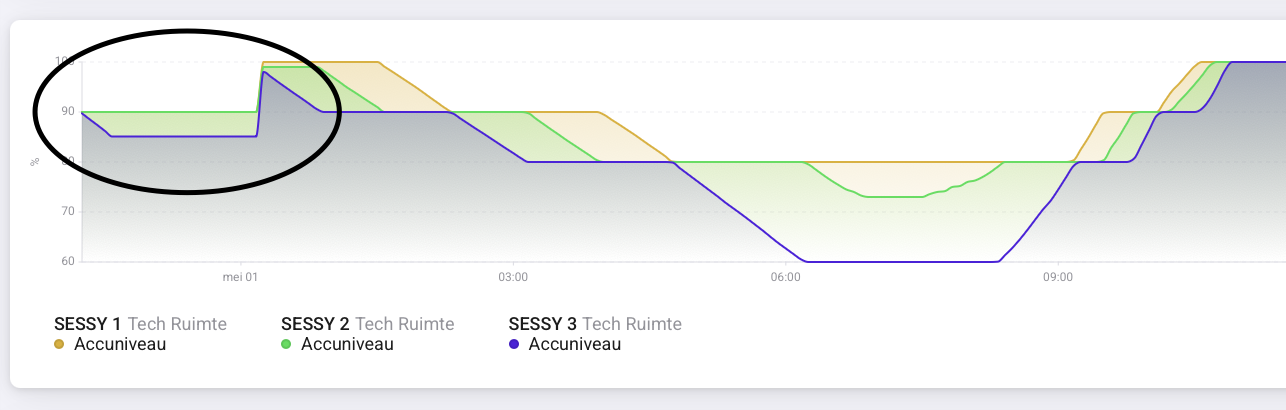Click the SESSY 1 Tech Ruimte legend title
The height and width of the screenshot is (410, 1286).
coord(140,324)
